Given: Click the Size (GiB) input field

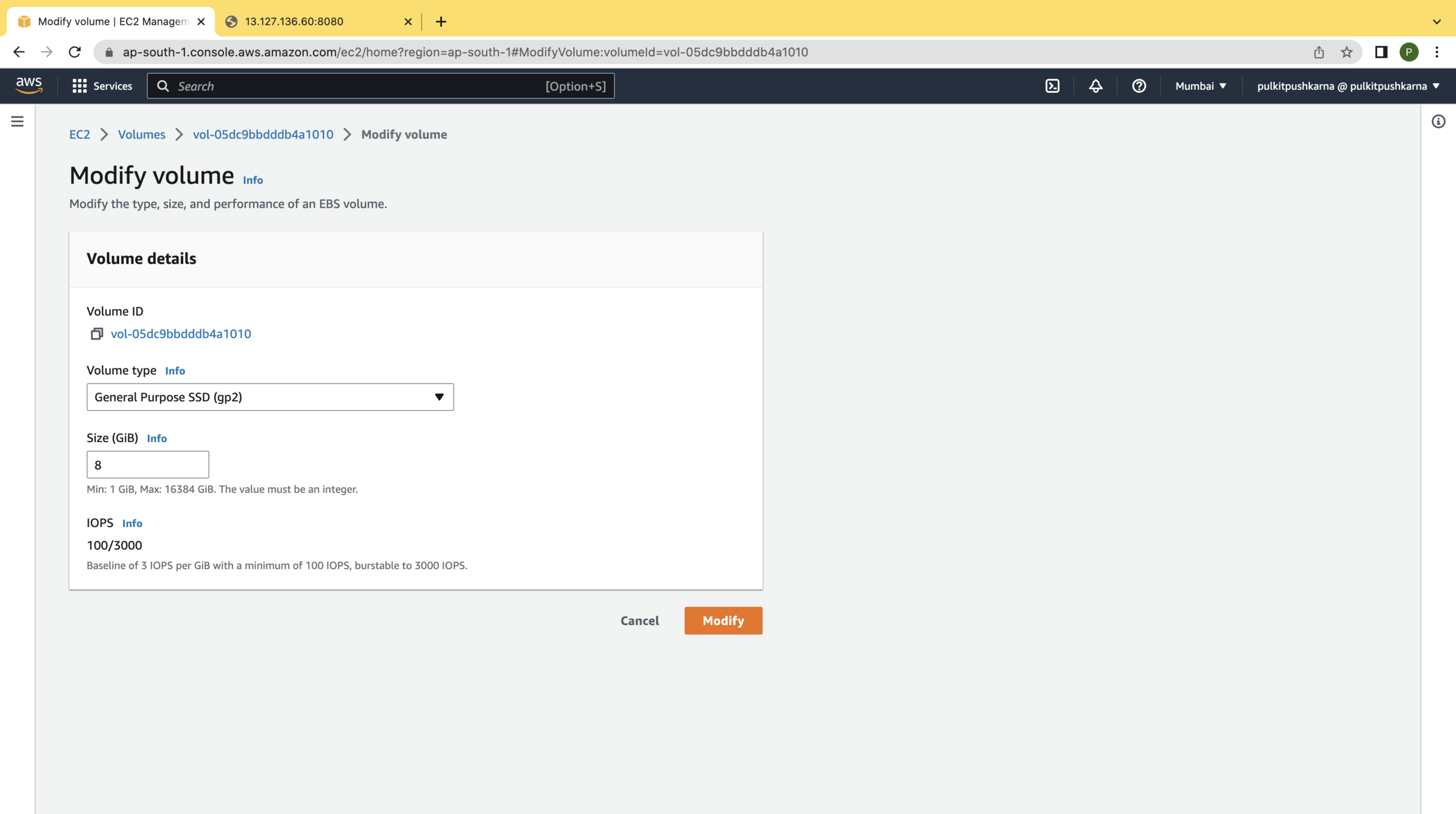Looking at the screenshot, I should (x=148, y=465).
